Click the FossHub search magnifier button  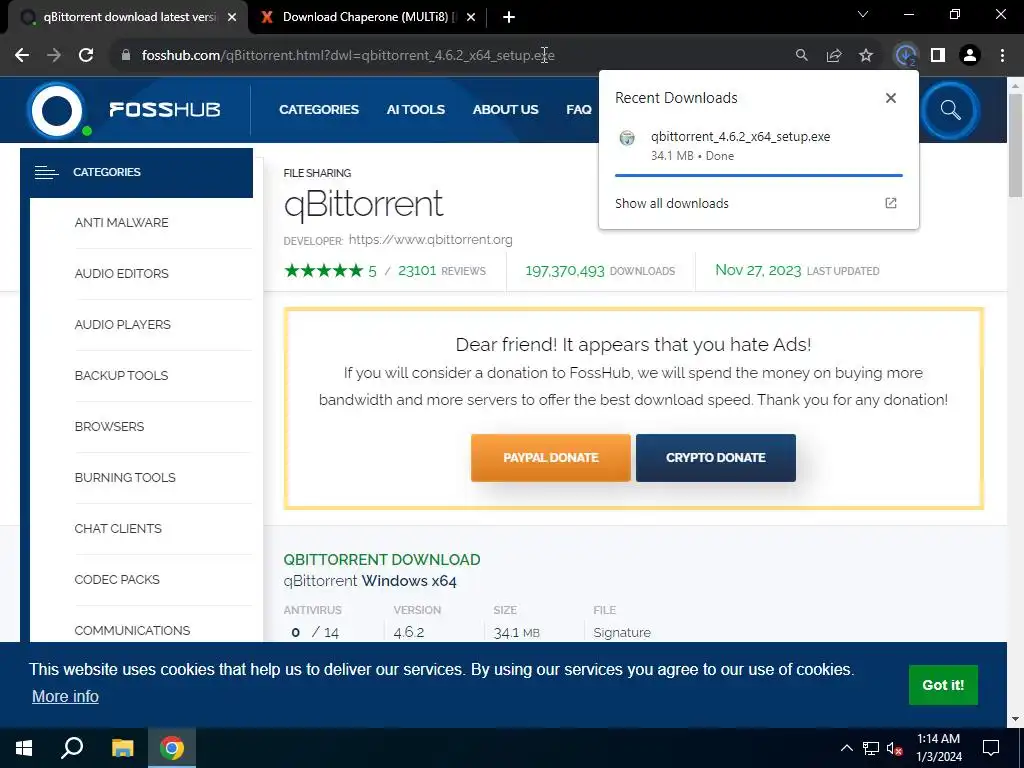click(950, 110)
